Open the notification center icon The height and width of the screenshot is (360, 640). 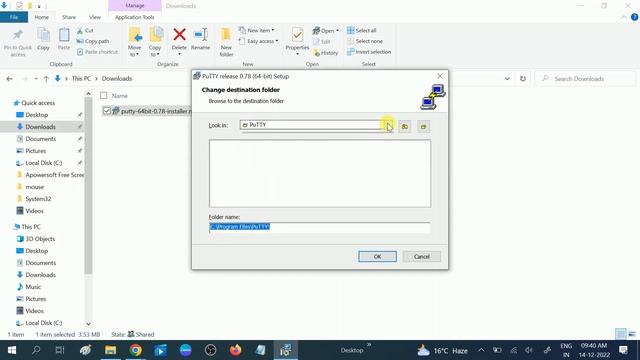click(x=623, y=350)
